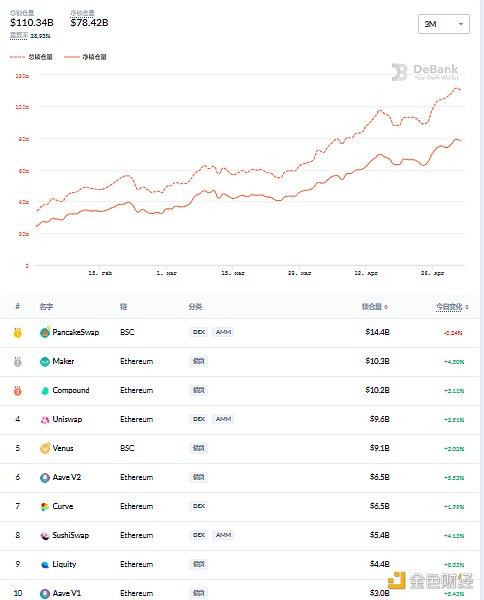Toggle the solid net locked value legend
The width and height of the screenshot is (484, 600).
tap(85, 57)
